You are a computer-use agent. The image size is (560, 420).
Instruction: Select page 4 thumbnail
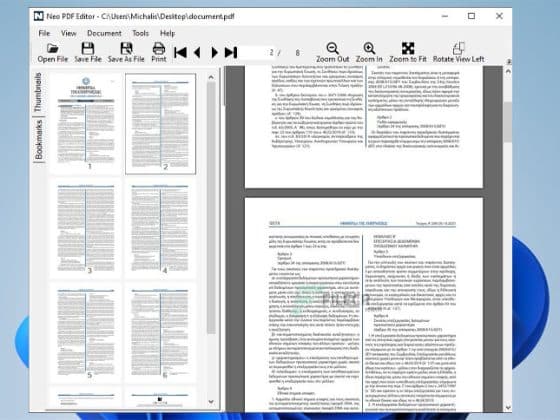[160, 229]
